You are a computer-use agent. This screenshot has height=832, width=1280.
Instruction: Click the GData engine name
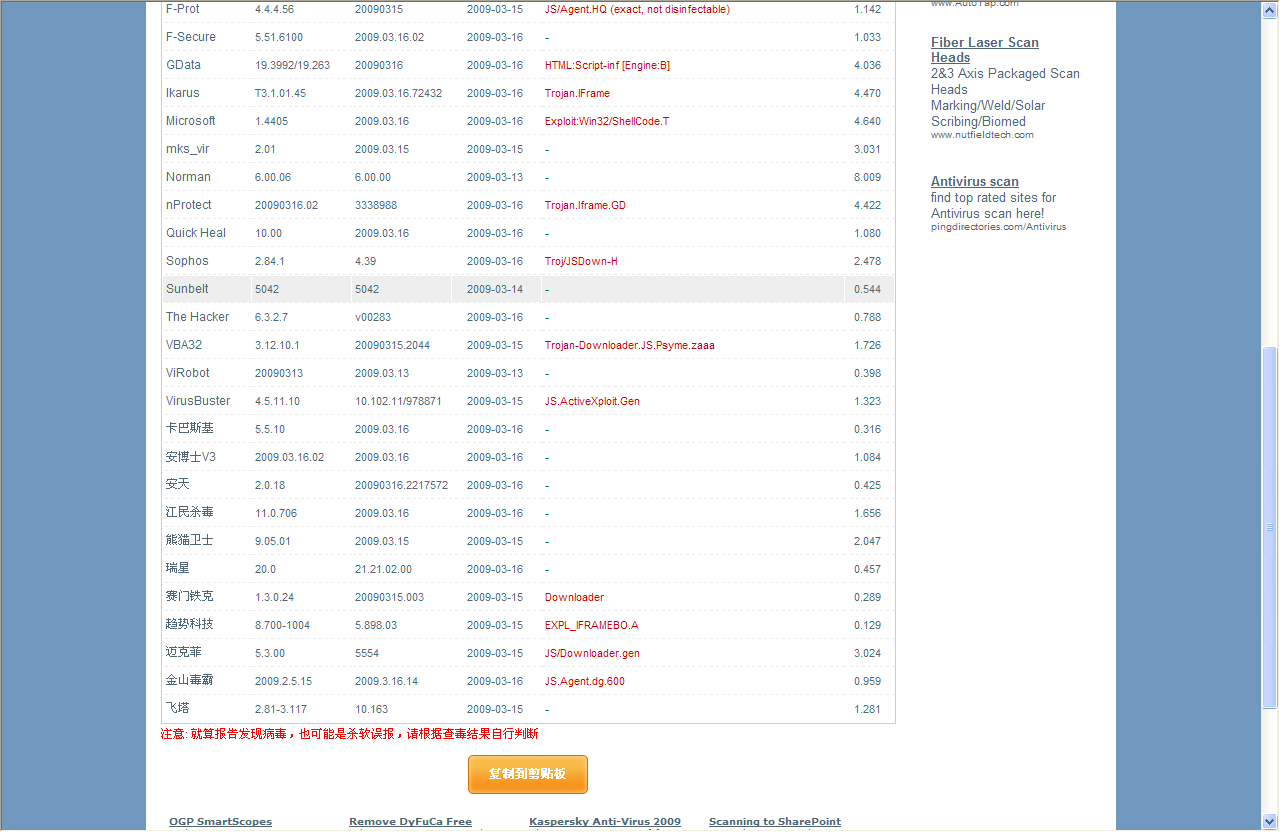(x=183, y=65)
